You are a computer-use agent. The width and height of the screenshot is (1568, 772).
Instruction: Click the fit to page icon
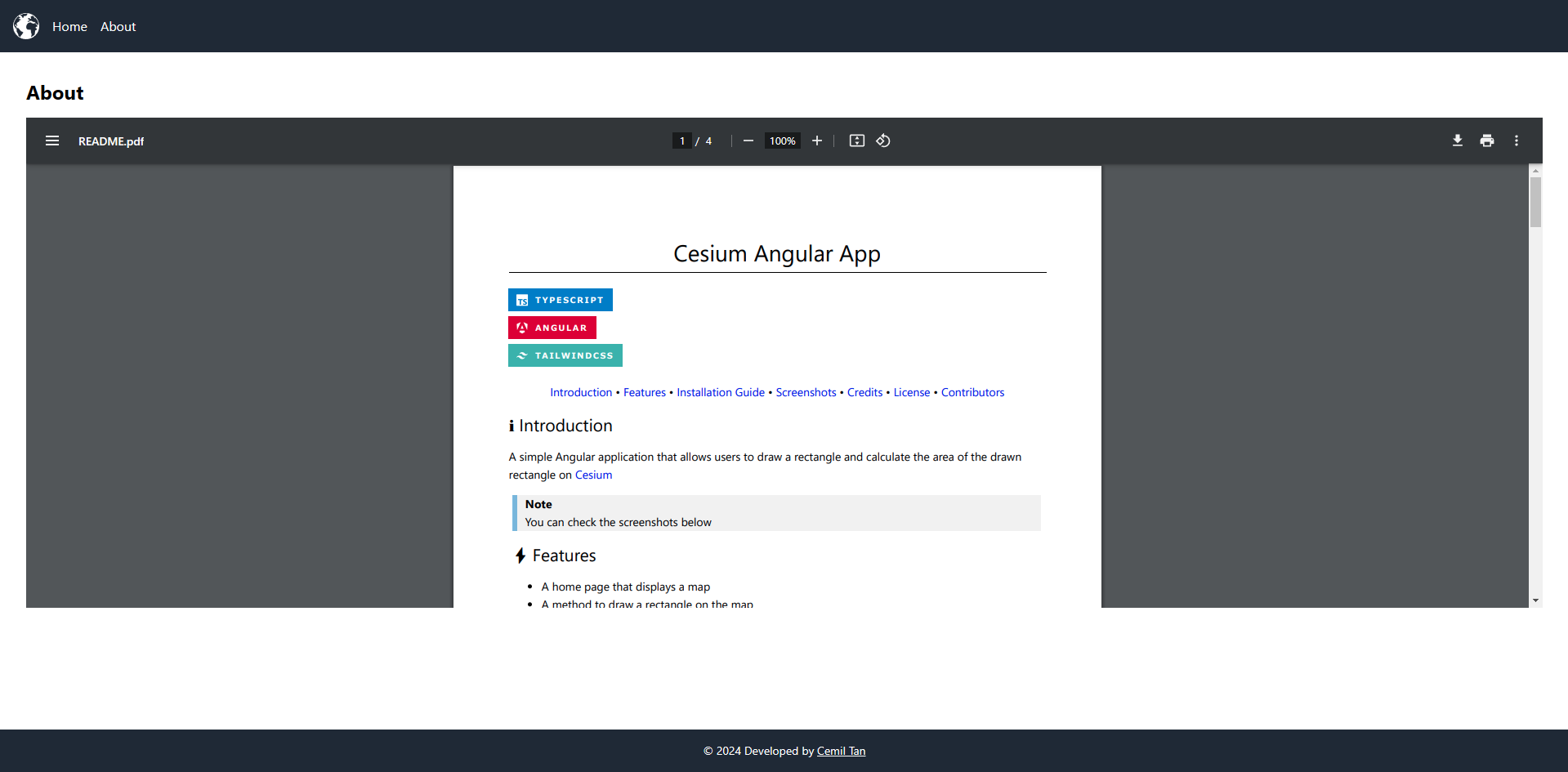pos(856,141)
